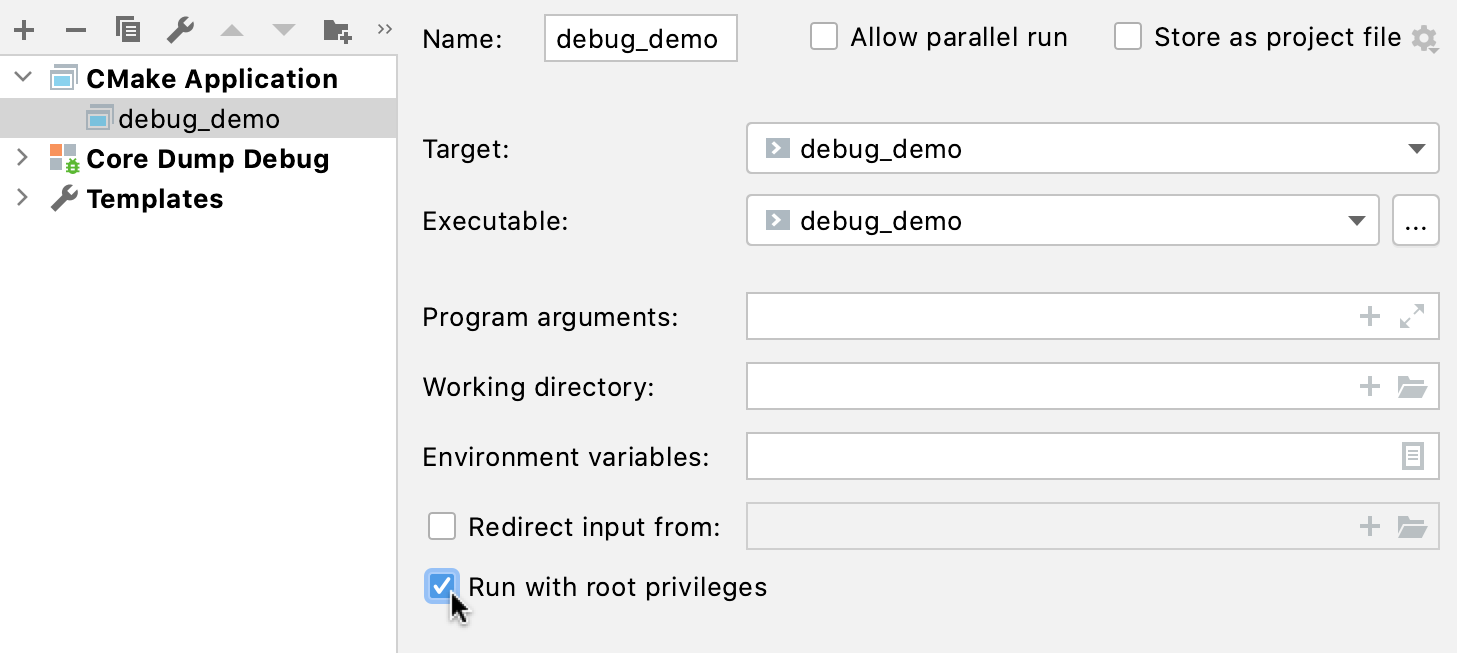Image resolution: width=1457 pixels, height=653 pixels.
Task: Add a new run configuration
Action: 24,29
